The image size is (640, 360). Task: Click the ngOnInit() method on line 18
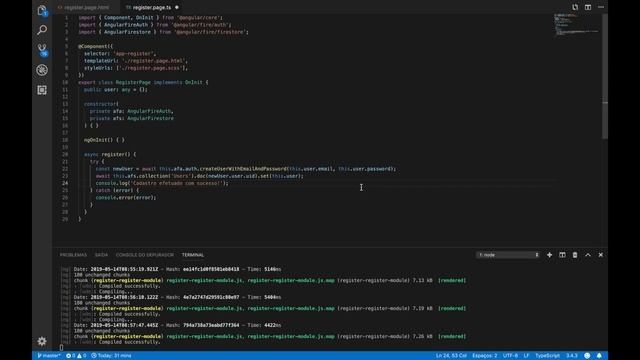tap(104, 140)
